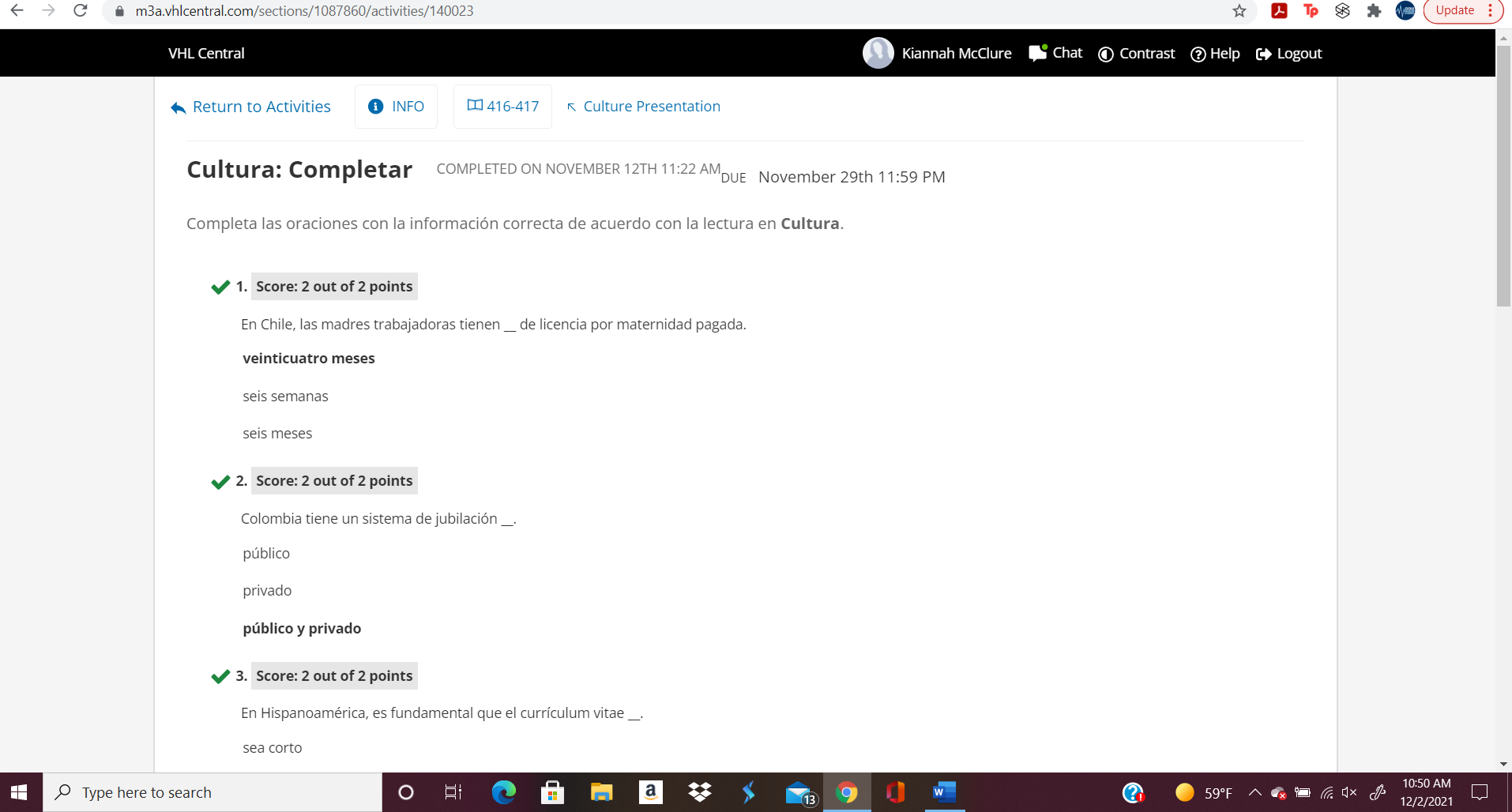Go back using browser back arrow
This screenshot has height=812, width=1512.
[x=17, y=11]
